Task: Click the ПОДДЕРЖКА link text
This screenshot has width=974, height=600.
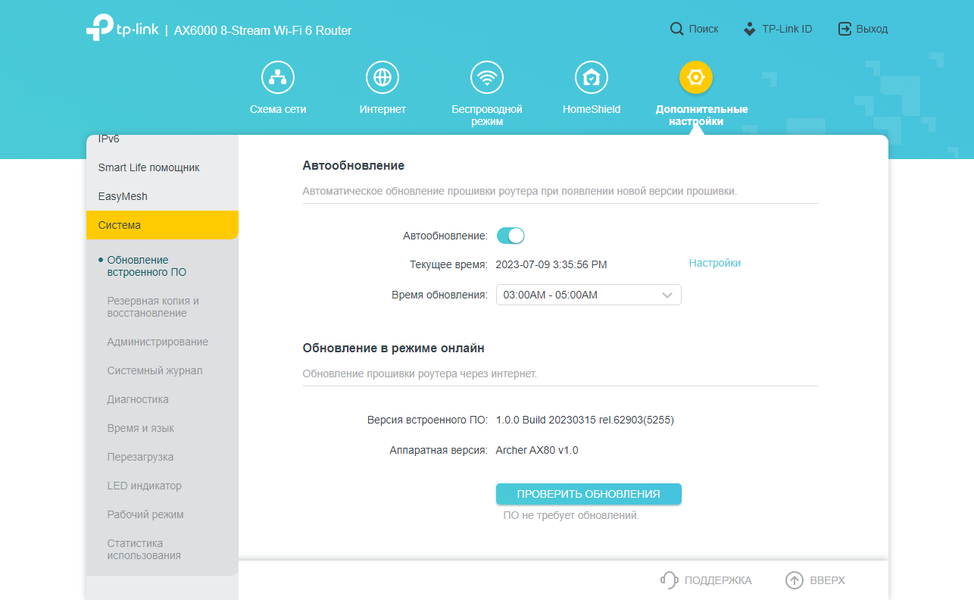Action: 717,580
